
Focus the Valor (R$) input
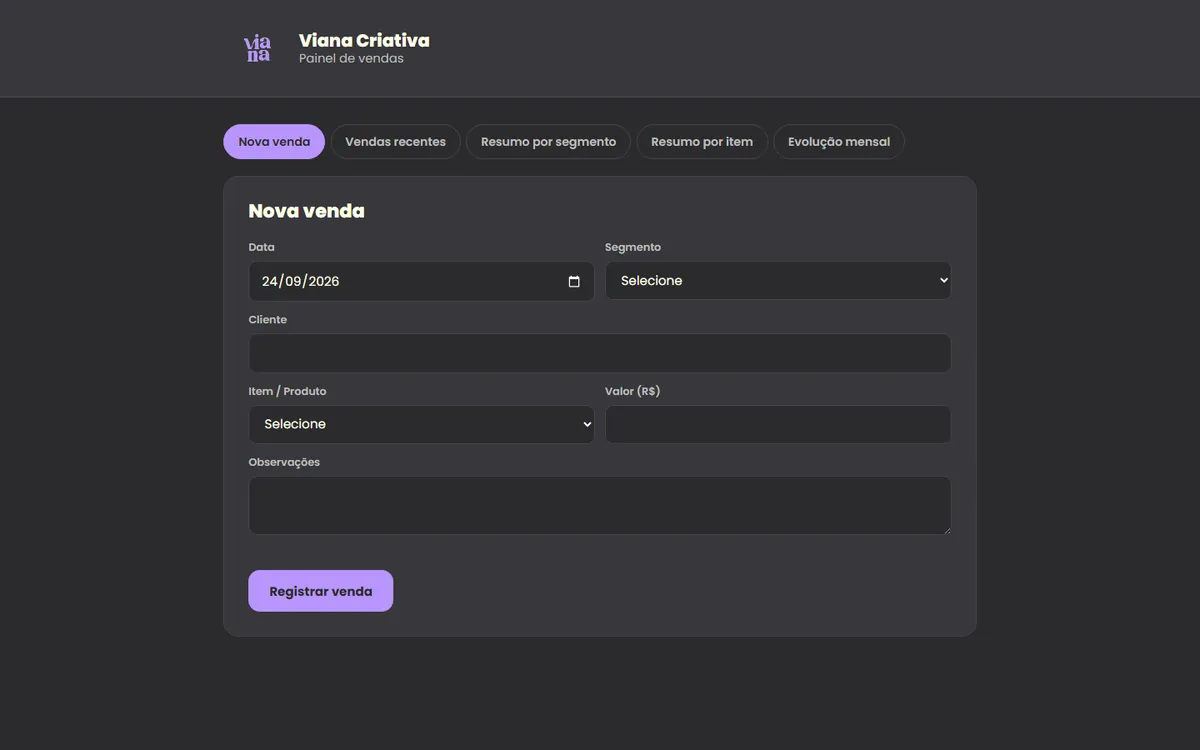click(x=778, y=424)
